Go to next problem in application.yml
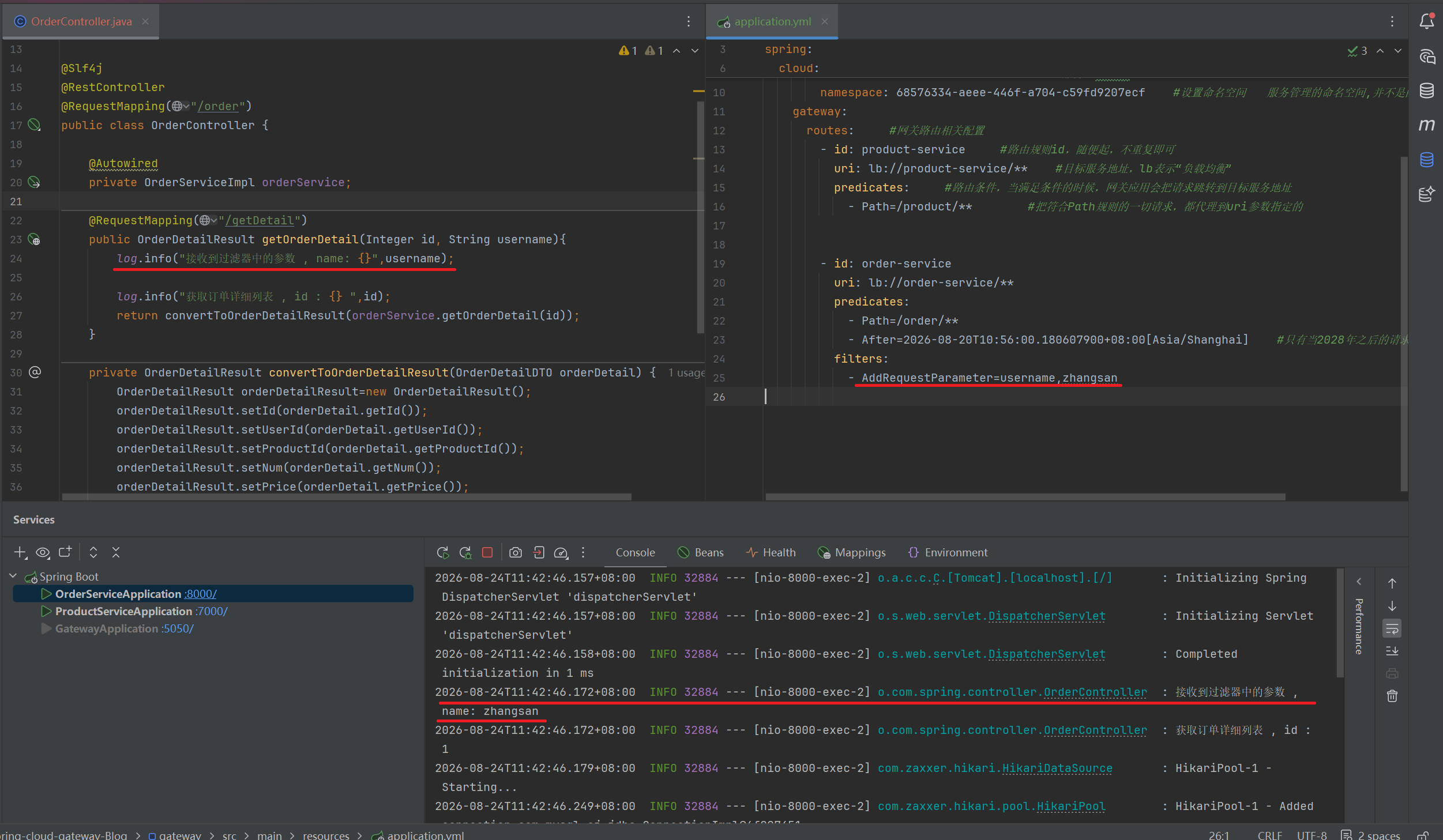This screenshot has height=840, width=1443. (x=1398, y=51)
